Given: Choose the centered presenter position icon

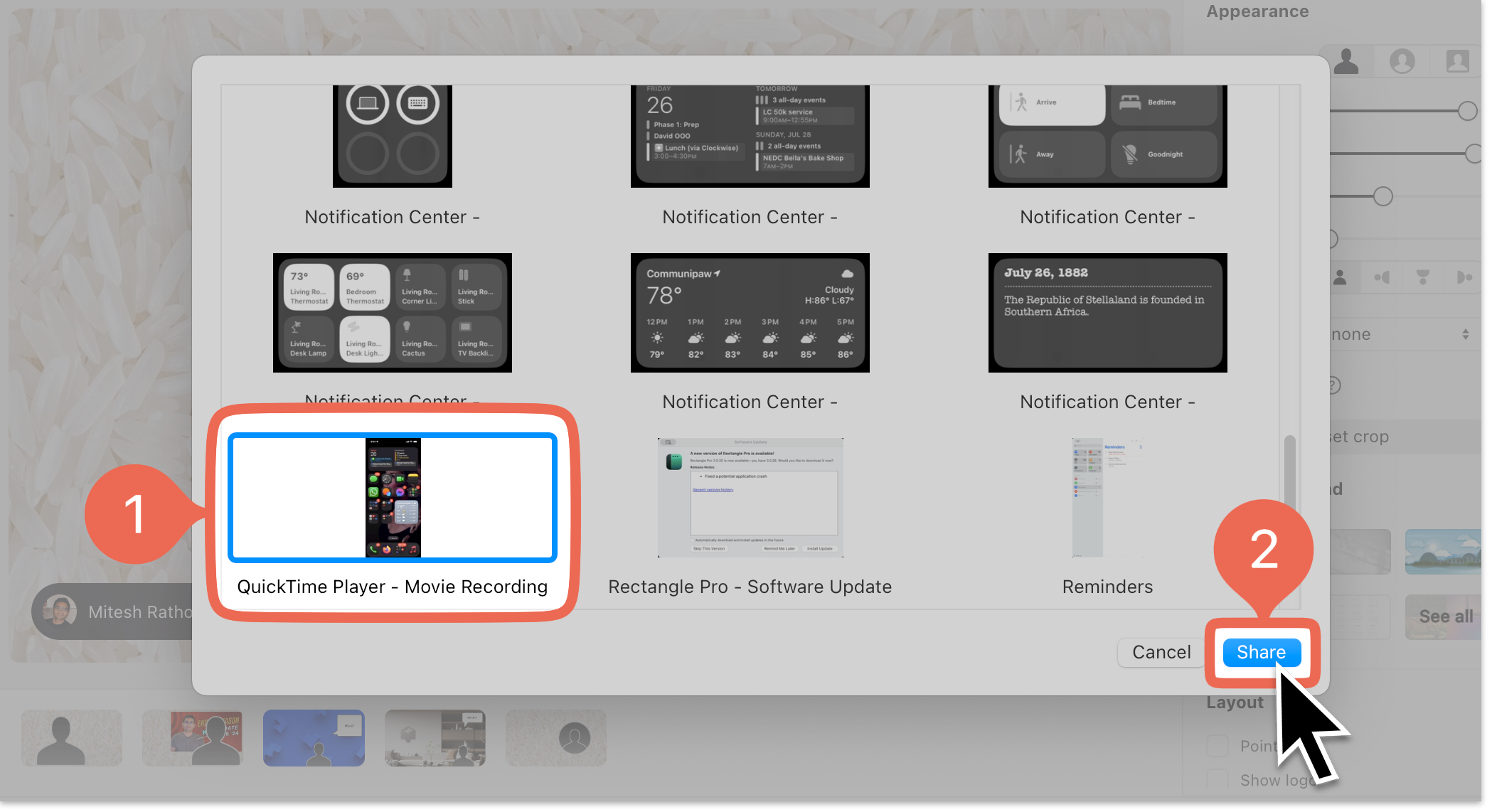Looking at the screenshot, I should [x=1340, y=278].
